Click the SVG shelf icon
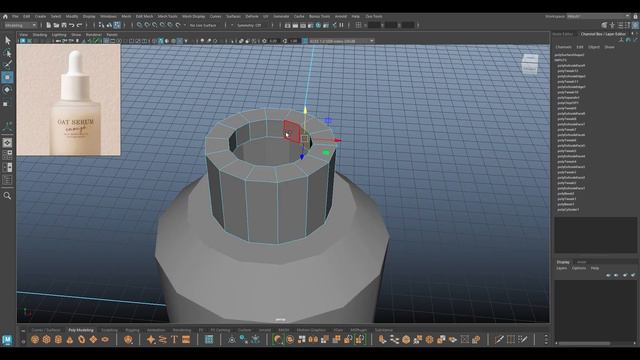The image size is (640, 360). pos(186,339)
